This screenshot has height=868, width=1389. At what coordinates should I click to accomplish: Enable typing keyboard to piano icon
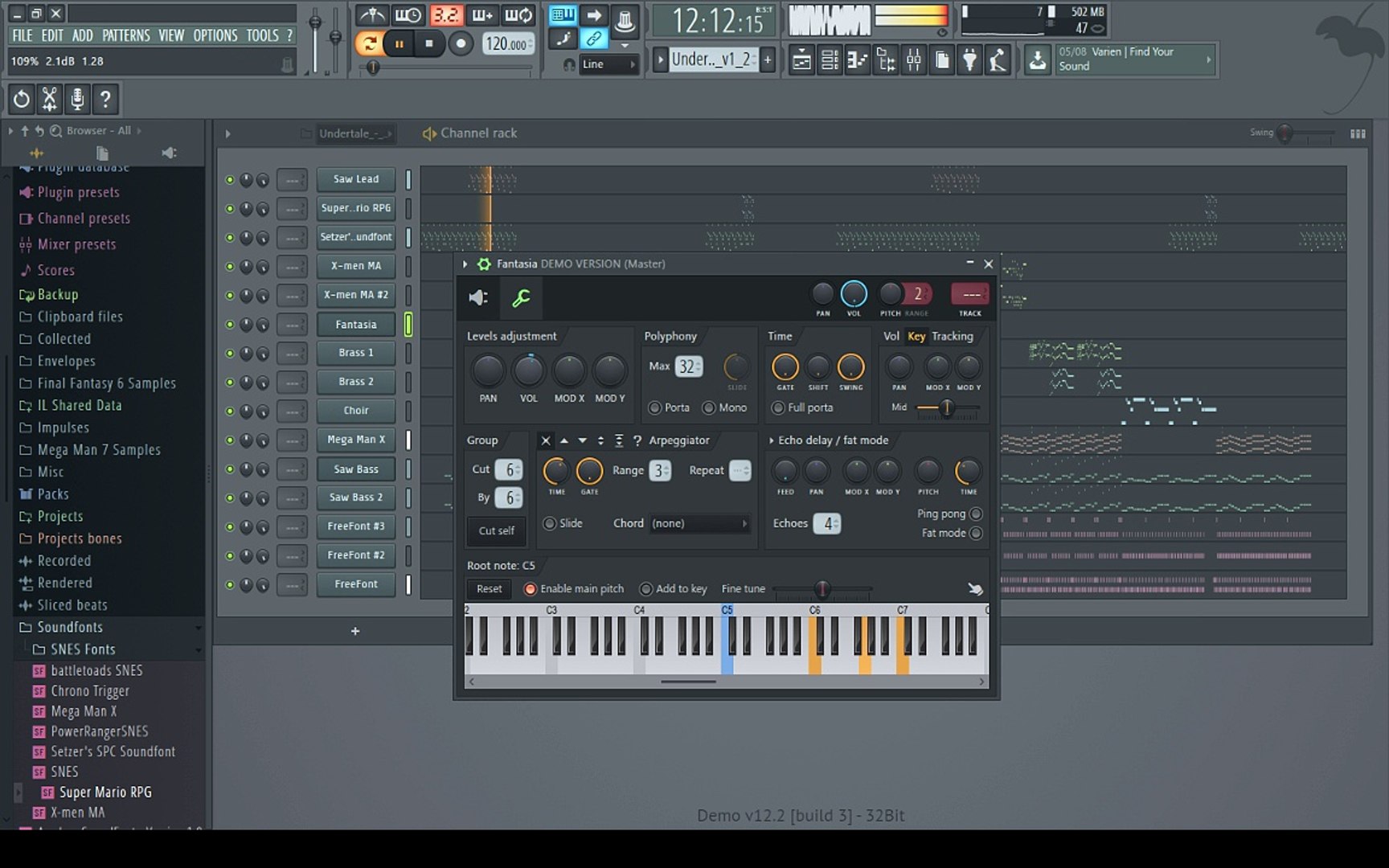click(x=563, y=15)
